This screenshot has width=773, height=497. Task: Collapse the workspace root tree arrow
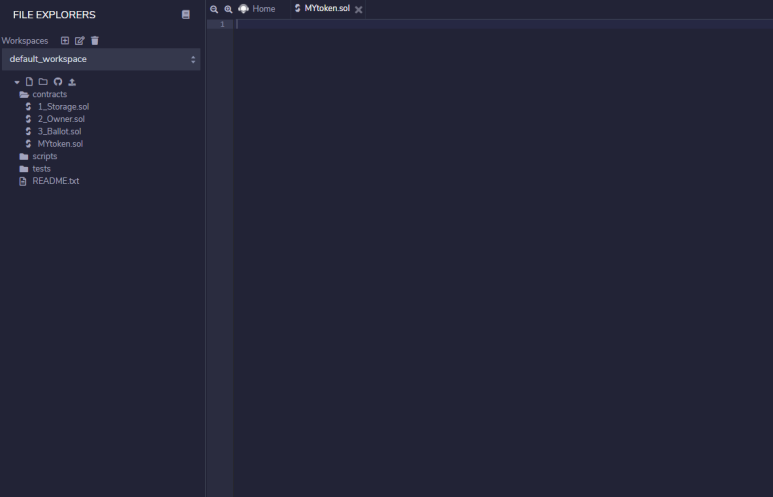click(x=17, y=82)
